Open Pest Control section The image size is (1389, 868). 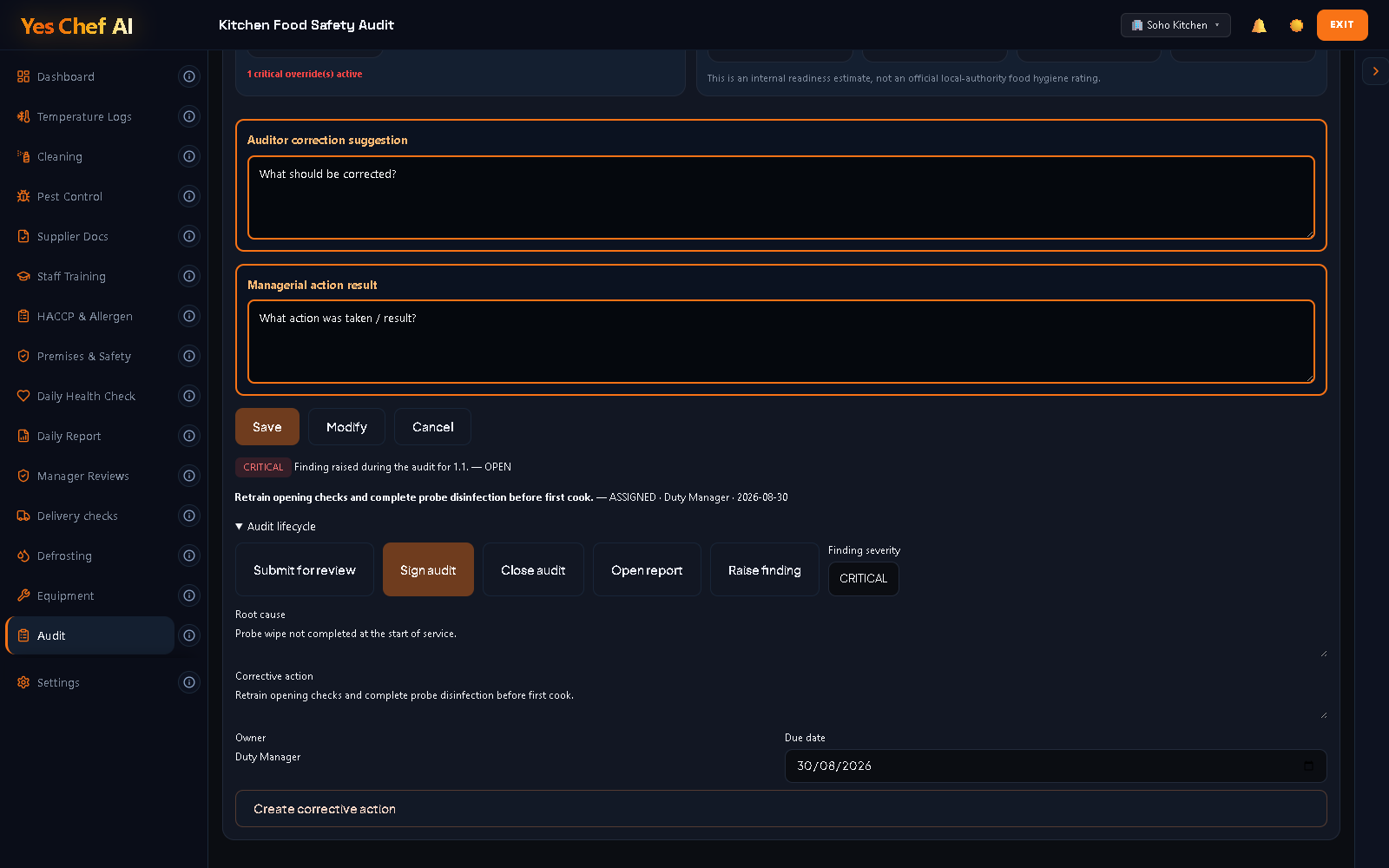[90, 196]
